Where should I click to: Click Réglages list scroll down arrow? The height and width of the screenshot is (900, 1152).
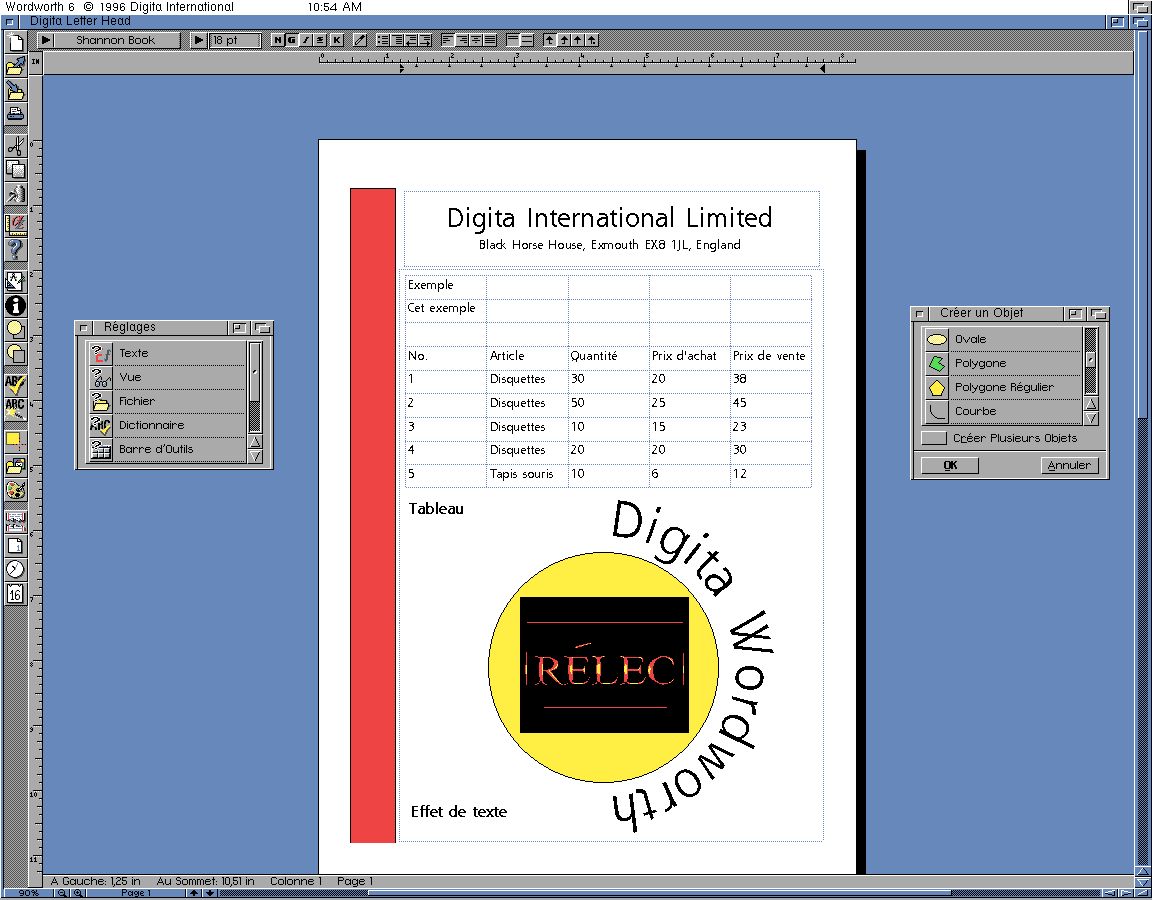pyautogui.click(x=255, y=456)
